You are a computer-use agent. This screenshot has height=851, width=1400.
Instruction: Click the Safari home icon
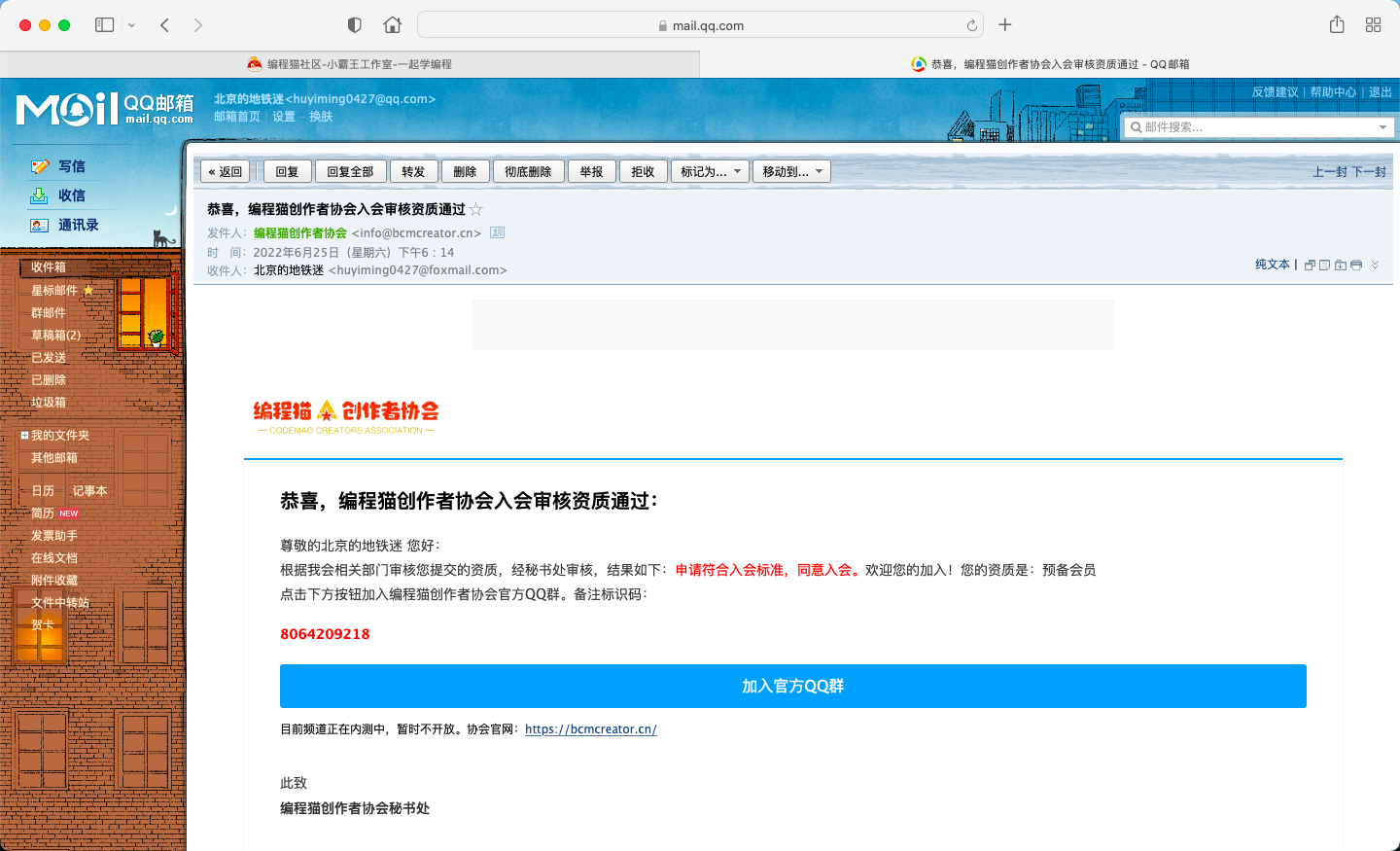point(392,25)
